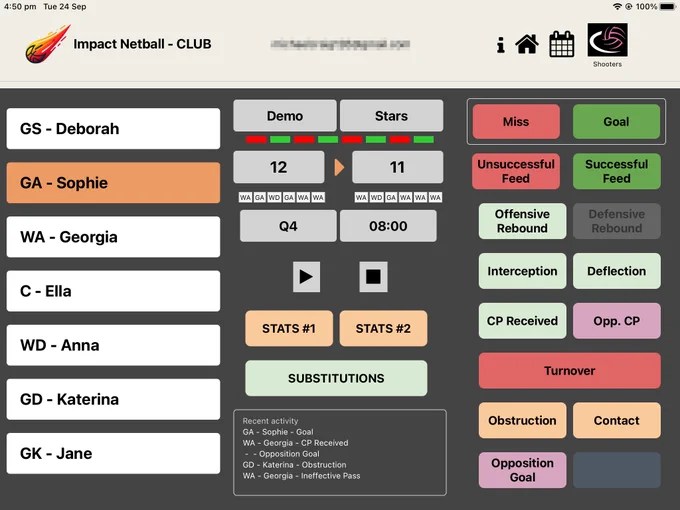Tap the Stars team name button

(392, 116)
